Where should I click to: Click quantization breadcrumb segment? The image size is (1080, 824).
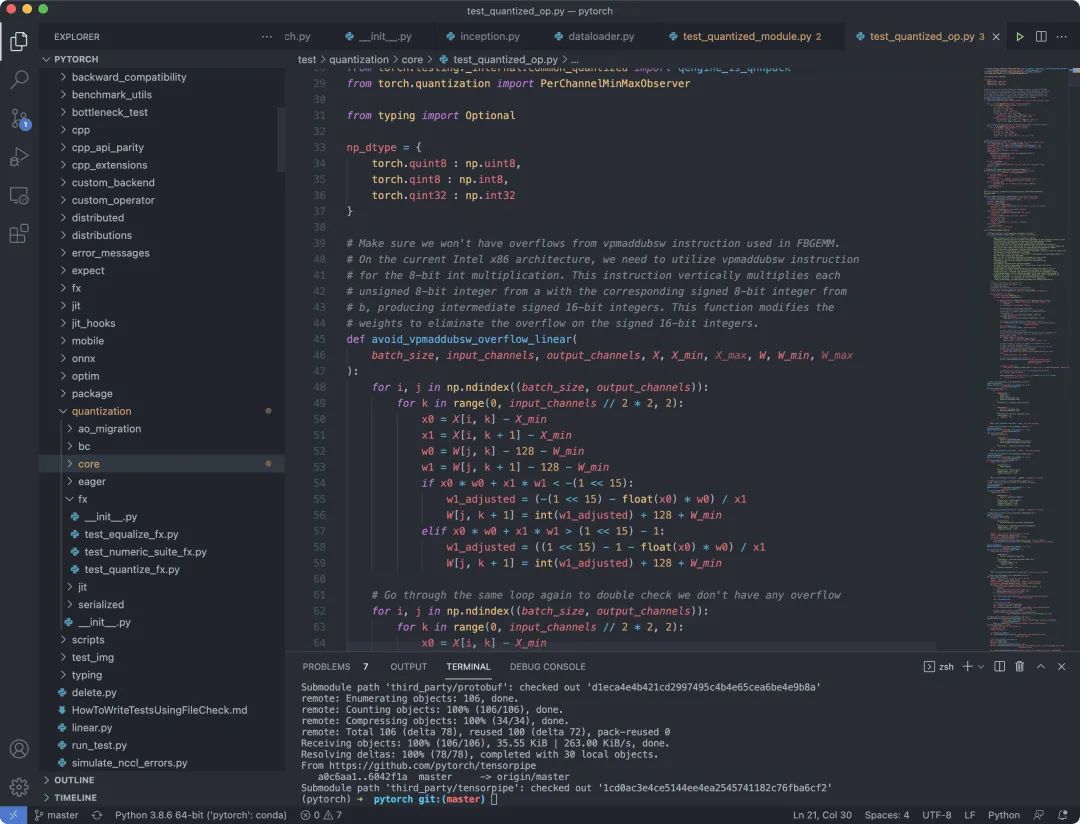(359, 59)
